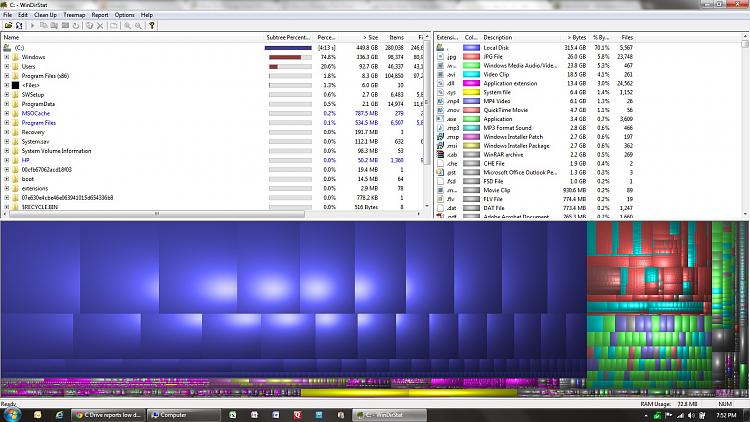Viewport: 750px width, 422px height.
Task: Click the Delete to Recycle Bin icon
Action: [89, 25]
